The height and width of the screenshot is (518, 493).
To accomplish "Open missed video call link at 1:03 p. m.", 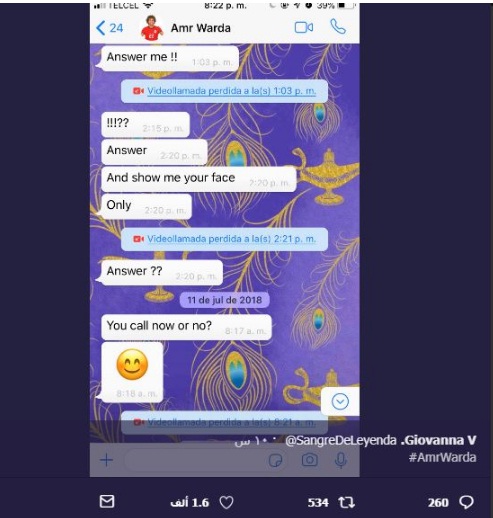I will click(231, 91).
